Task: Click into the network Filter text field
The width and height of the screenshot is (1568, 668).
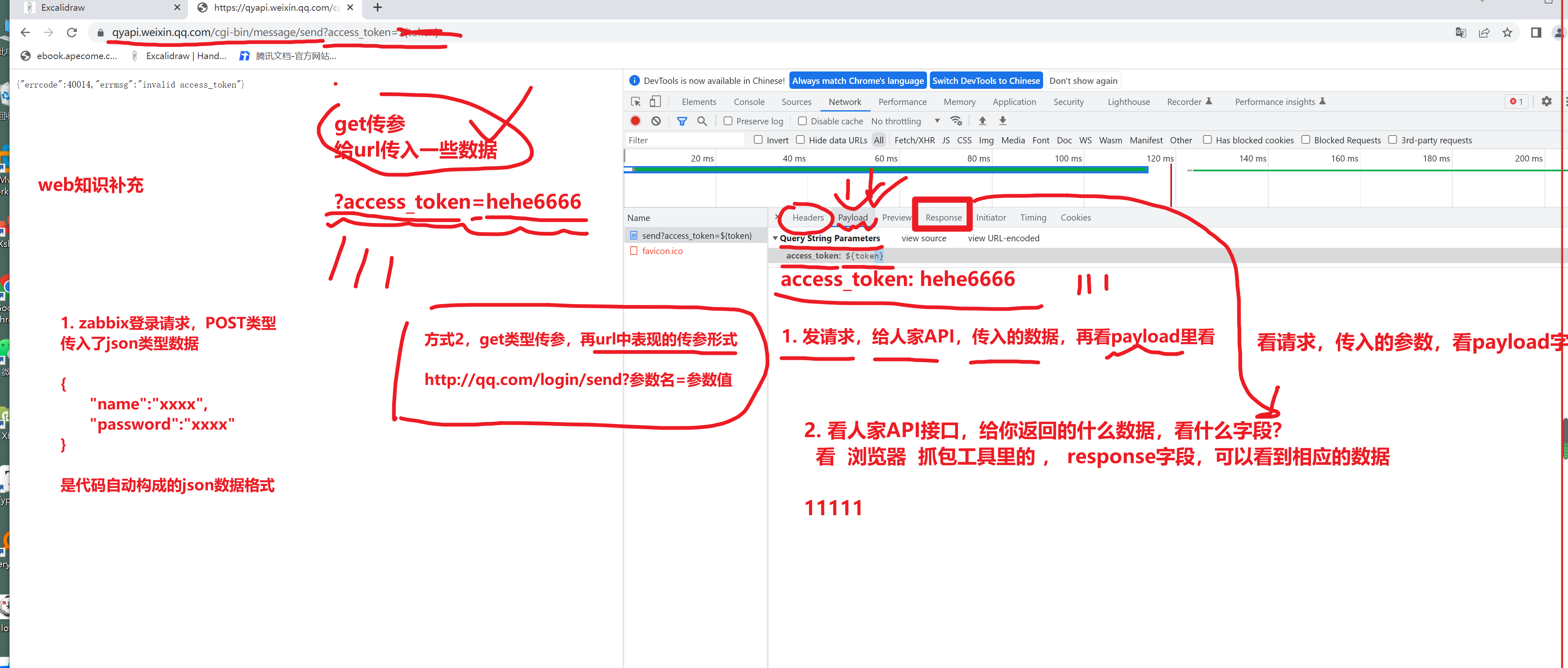Action: point(685,140)
